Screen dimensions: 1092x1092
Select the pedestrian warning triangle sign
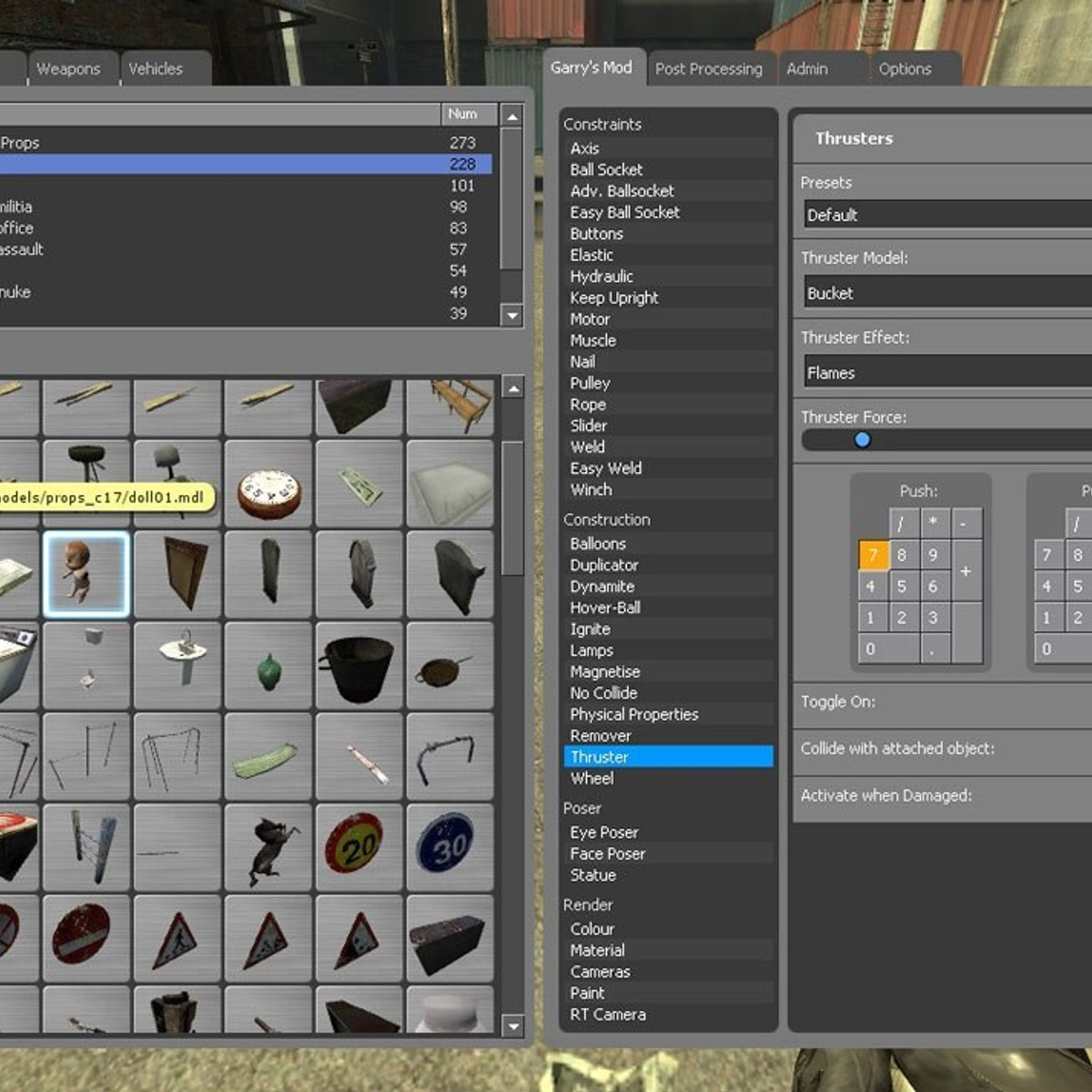(177, 938)
